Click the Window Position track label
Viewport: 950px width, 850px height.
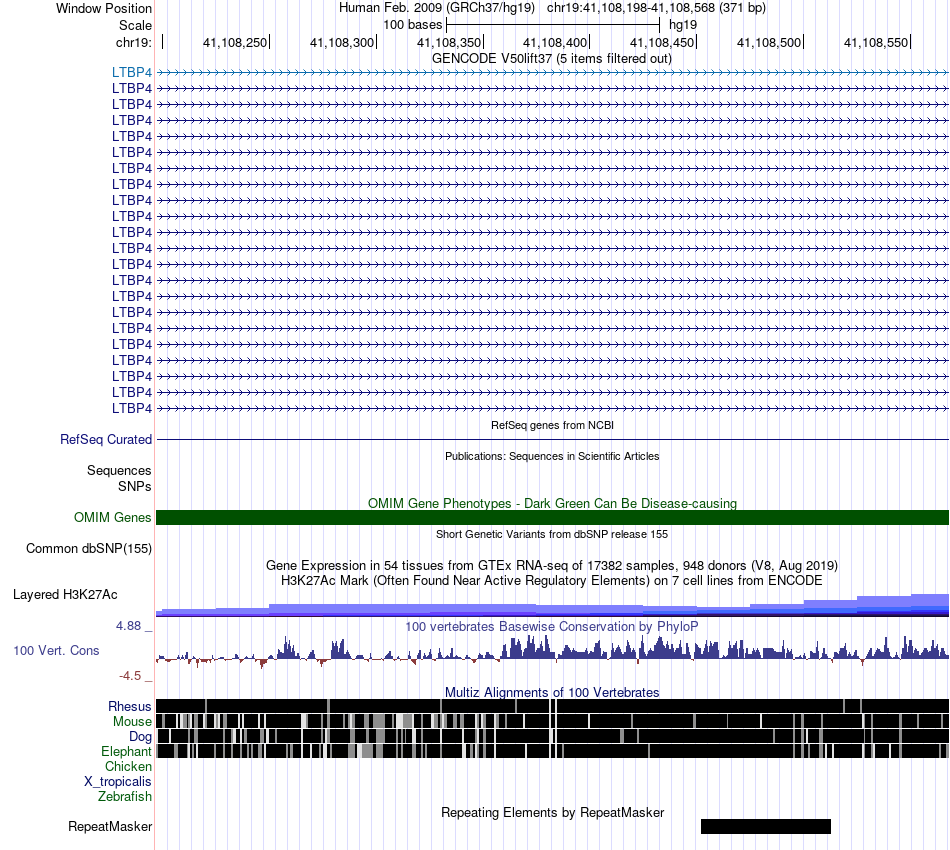click(104, 8)
